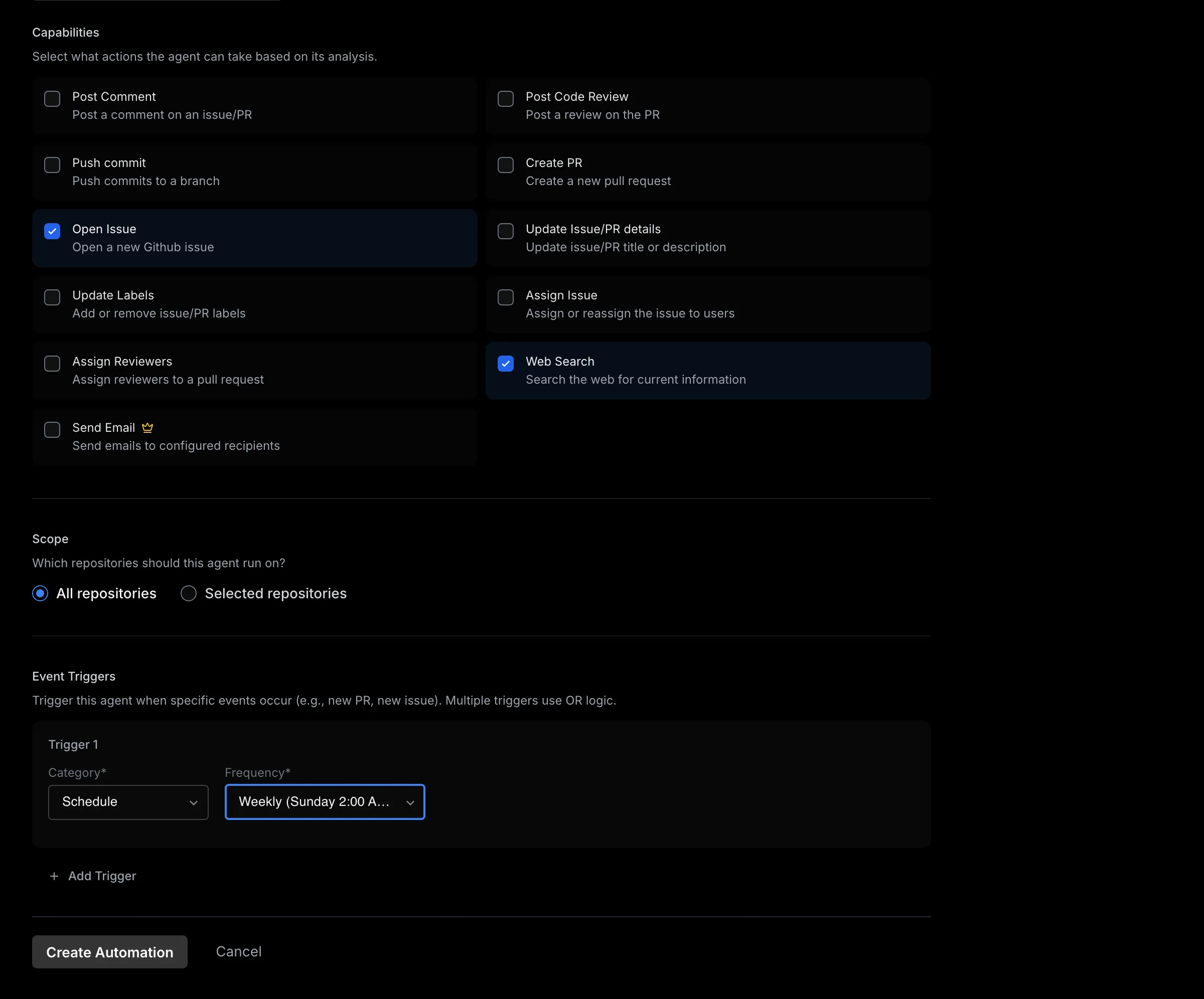This screenshot has width=1204, height=999.
Task: Open the Category dropdown showing Schedule
Action: click(128, 802)
